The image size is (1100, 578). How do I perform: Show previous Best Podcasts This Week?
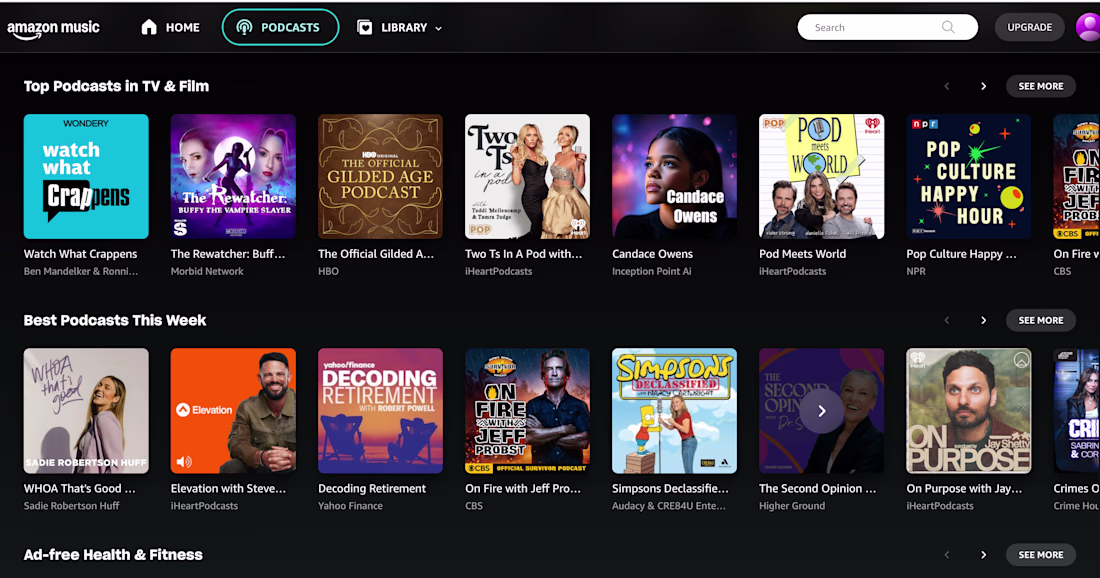[x=946, y=321]
